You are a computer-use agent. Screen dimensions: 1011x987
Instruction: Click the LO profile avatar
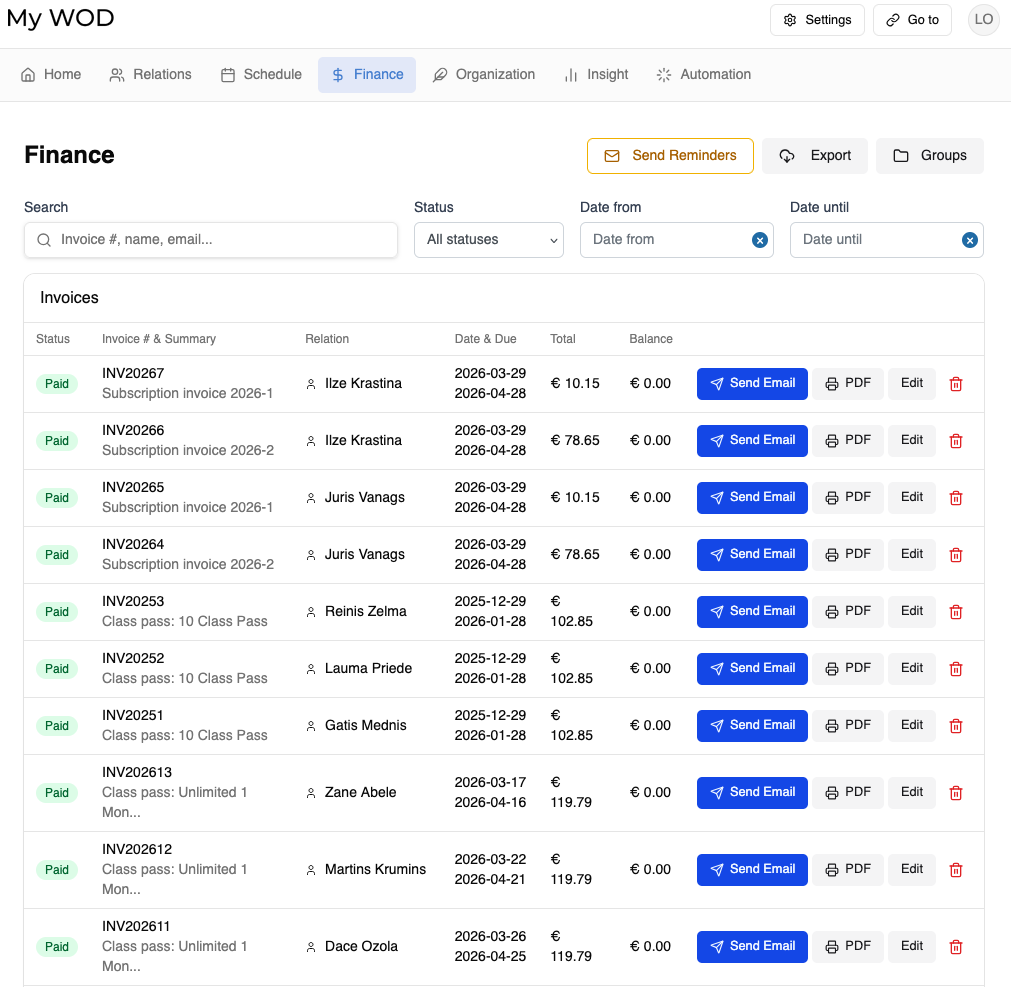tap(983, 19)
